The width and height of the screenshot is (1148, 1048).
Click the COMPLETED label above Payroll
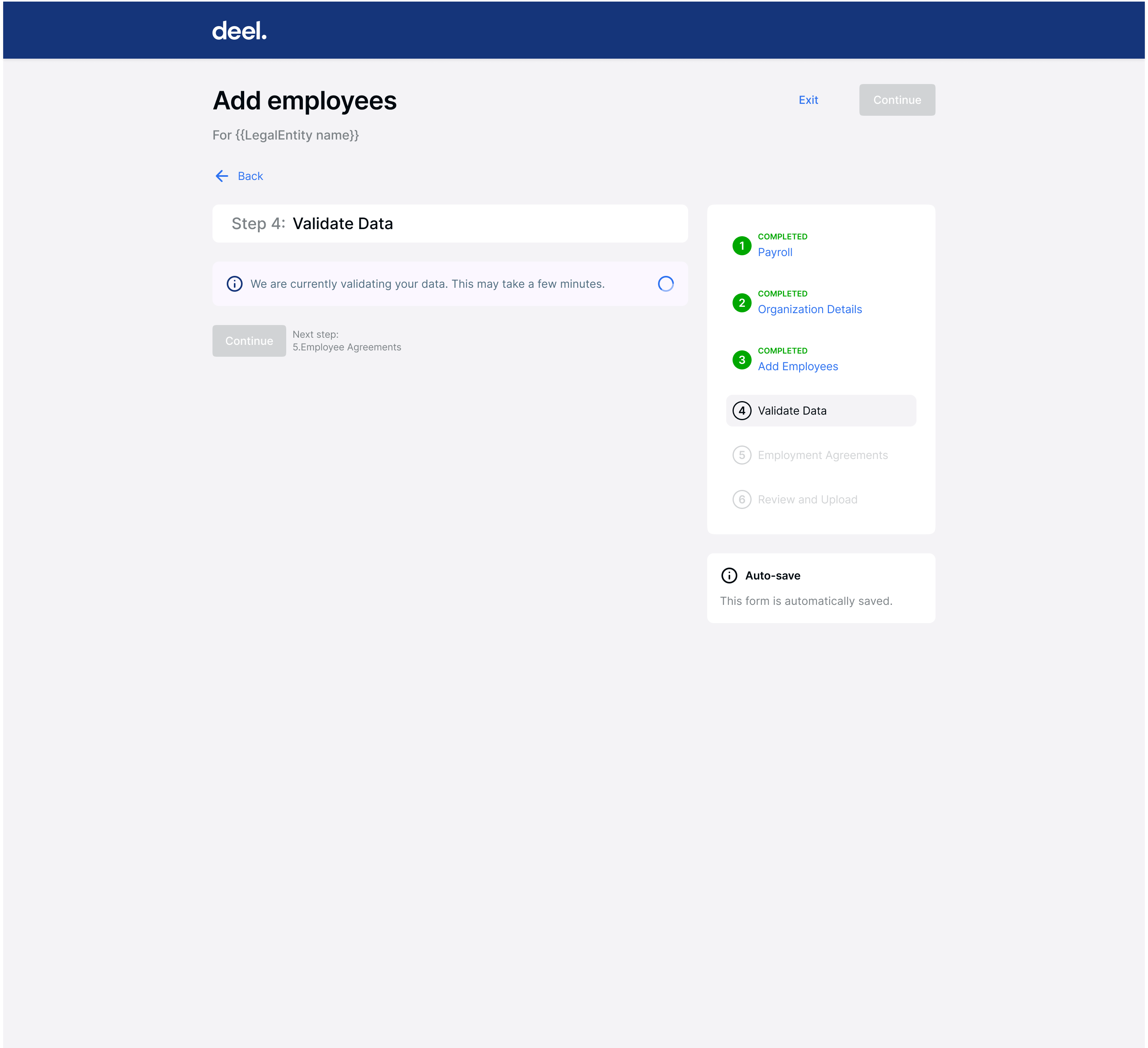tap(782, 236)
